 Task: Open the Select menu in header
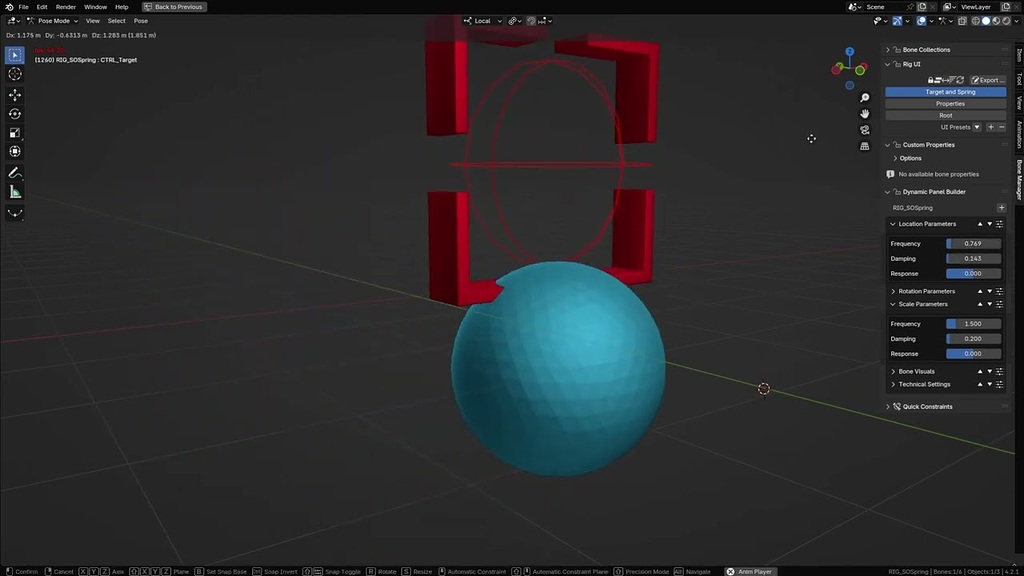click(x=116, y=21)
